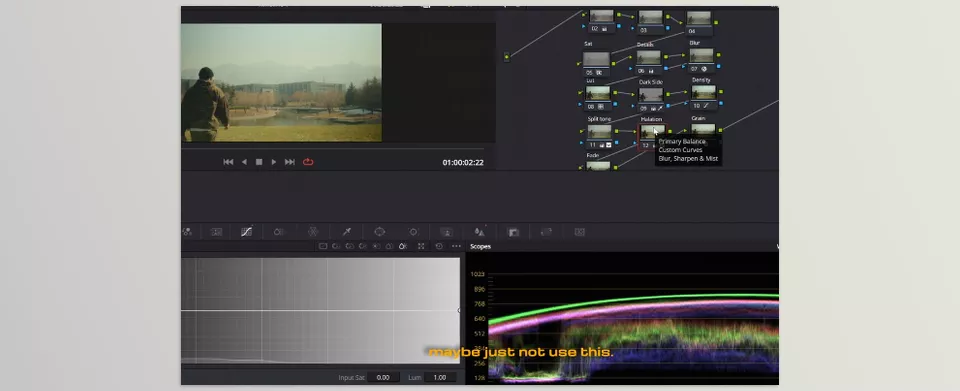Jump to first frame in viewer

(228, 162)
